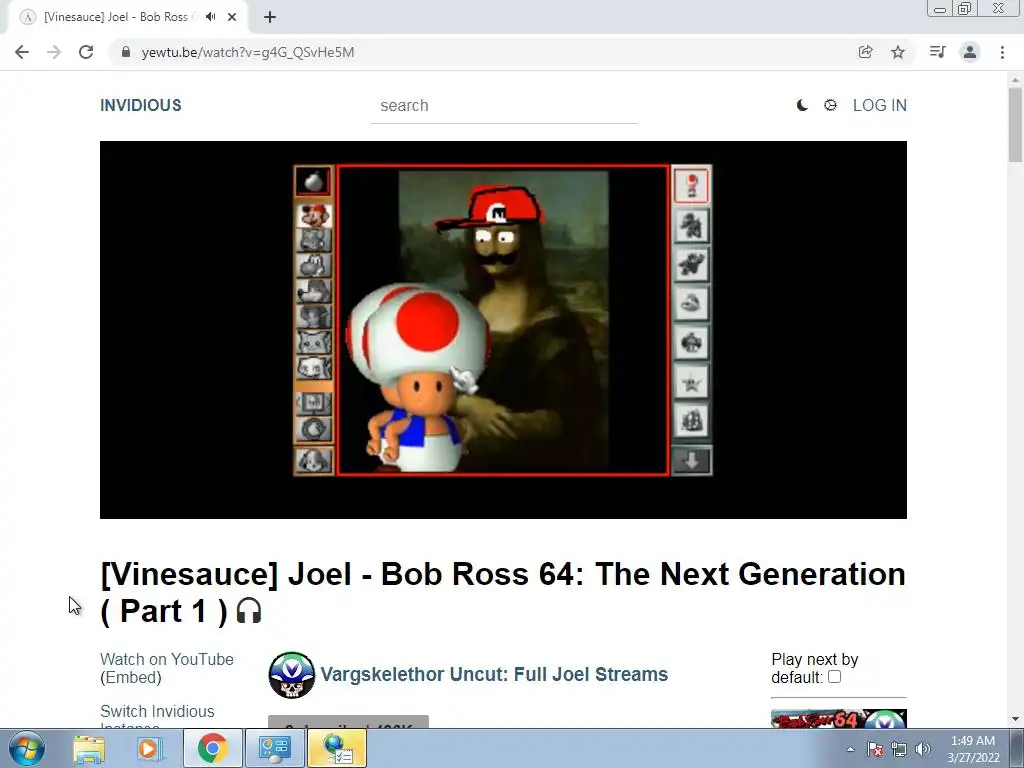The width and height of the screenshot is (1024, 768).
Task: Open the Chrome profile avatar
Action: point(970,52)
